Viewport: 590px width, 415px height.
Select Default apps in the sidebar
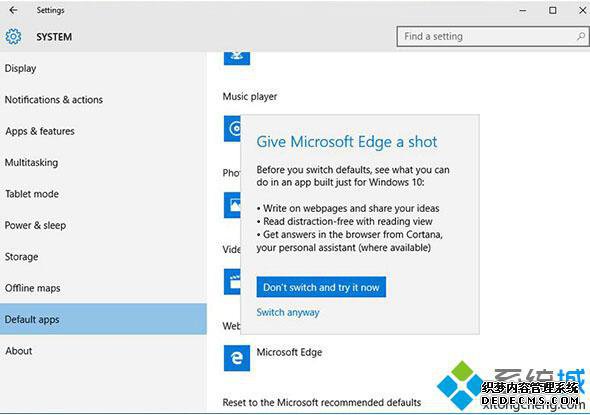(103, 319)
